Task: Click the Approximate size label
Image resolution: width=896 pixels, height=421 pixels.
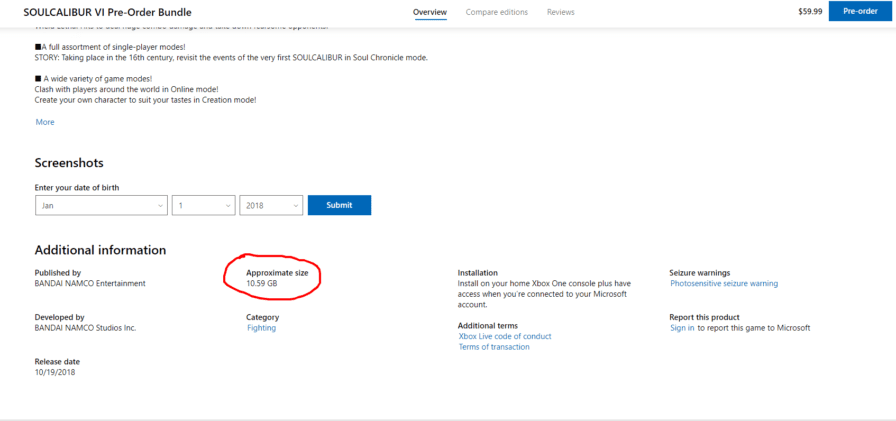Action: (277, 273)
